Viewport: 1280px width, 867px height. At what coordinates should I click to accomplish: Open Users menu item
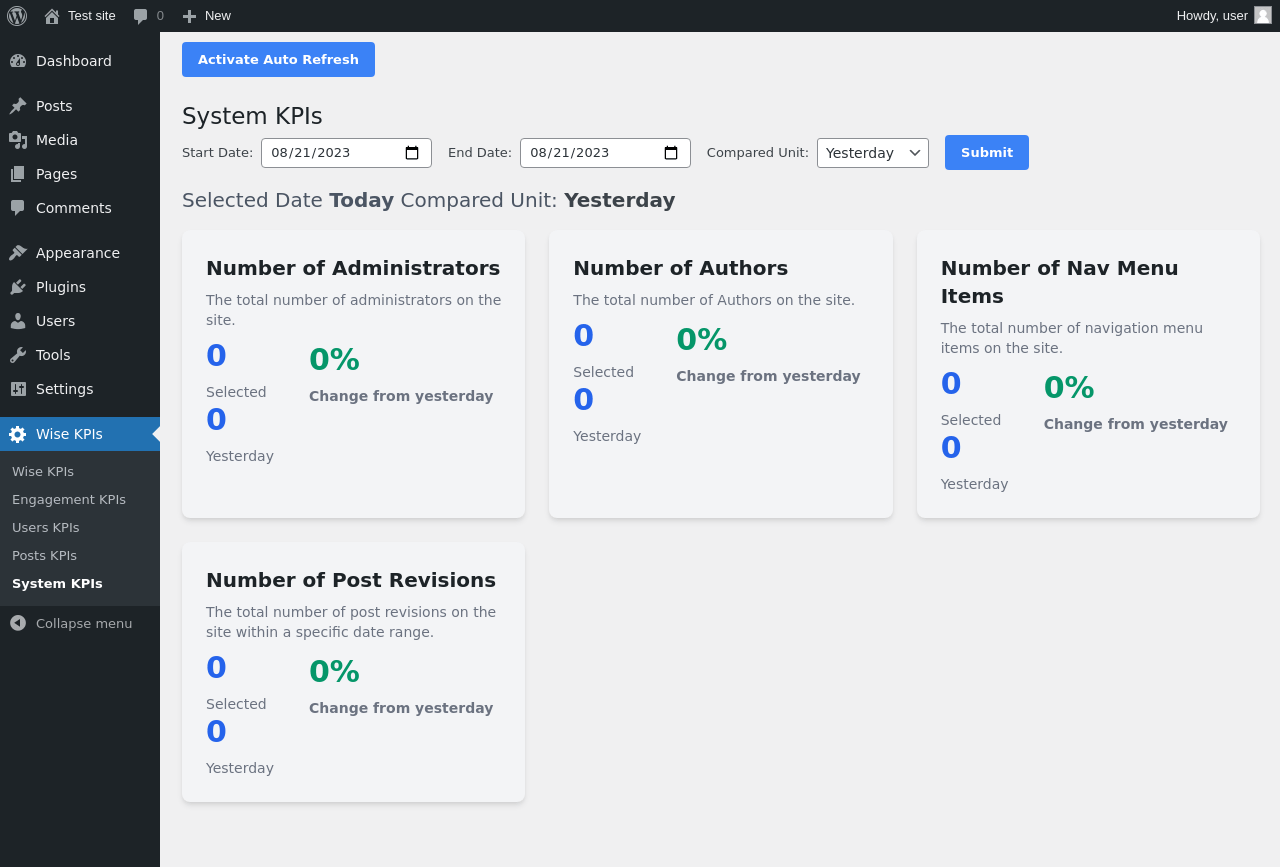[x=80, y=321]
